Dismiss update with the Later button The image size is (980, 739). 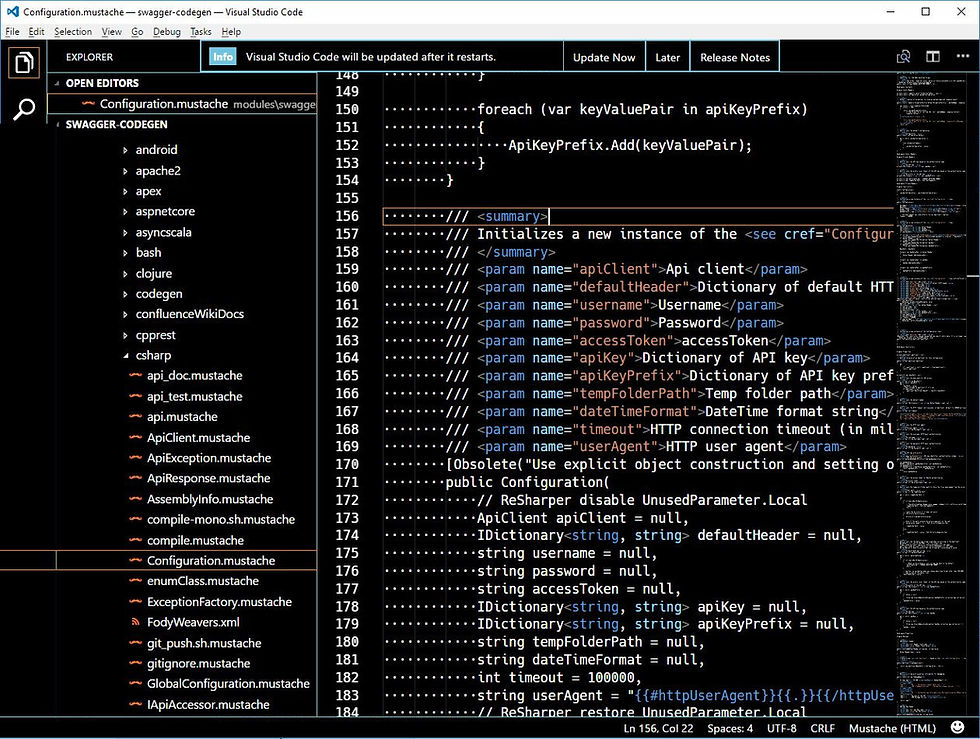click(x=667, y=57)
